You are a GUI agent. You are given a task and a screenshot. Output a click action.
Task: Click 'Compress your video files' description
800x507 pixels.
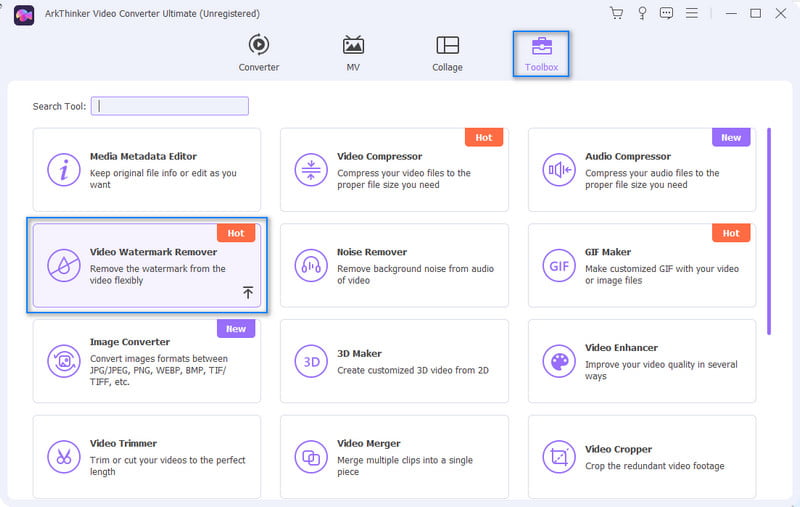[x=404, y=179]
